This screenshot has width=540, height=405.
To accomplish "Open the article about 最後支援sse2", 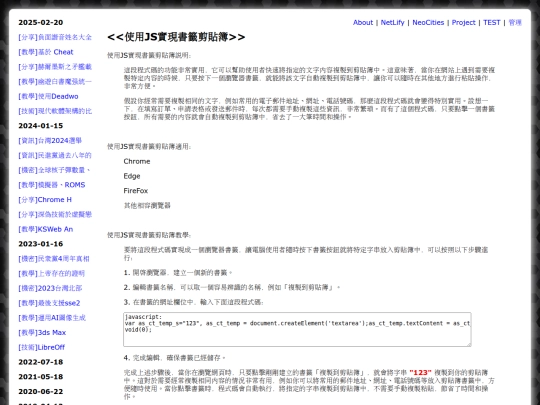I will 49,303.
